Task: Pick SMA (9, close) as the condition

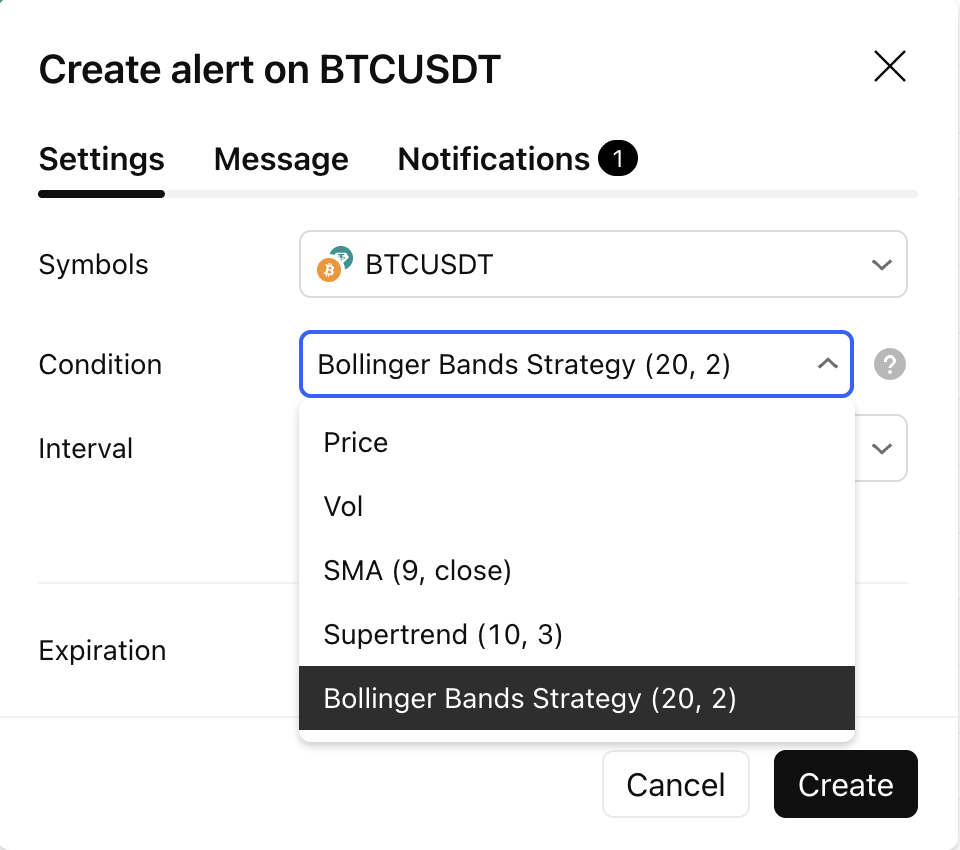Action: 417,570
